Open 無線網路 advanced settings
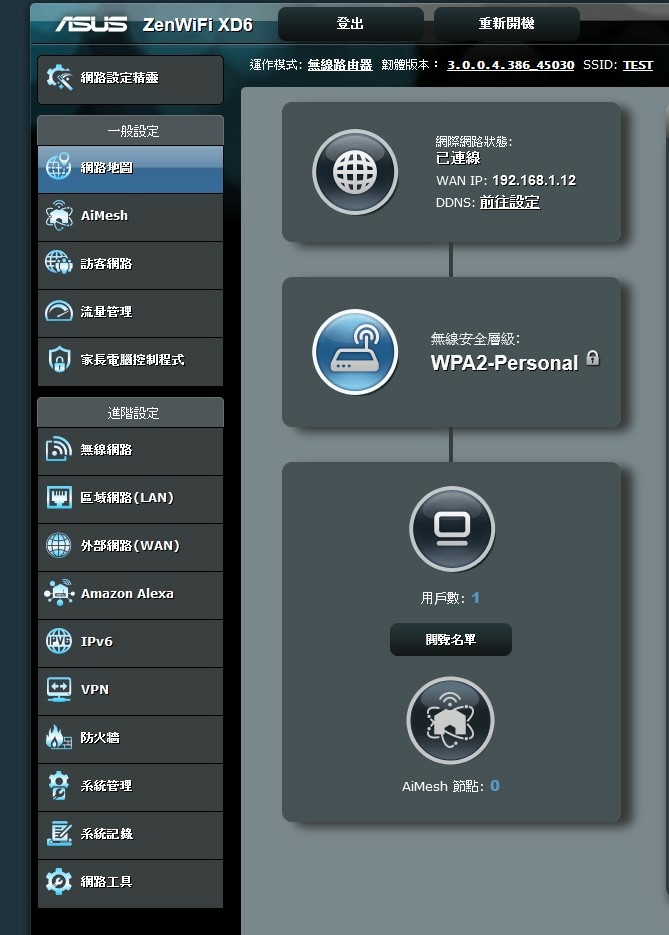The height and width of the screenshot is (935, 669). (x=130, y=451)
